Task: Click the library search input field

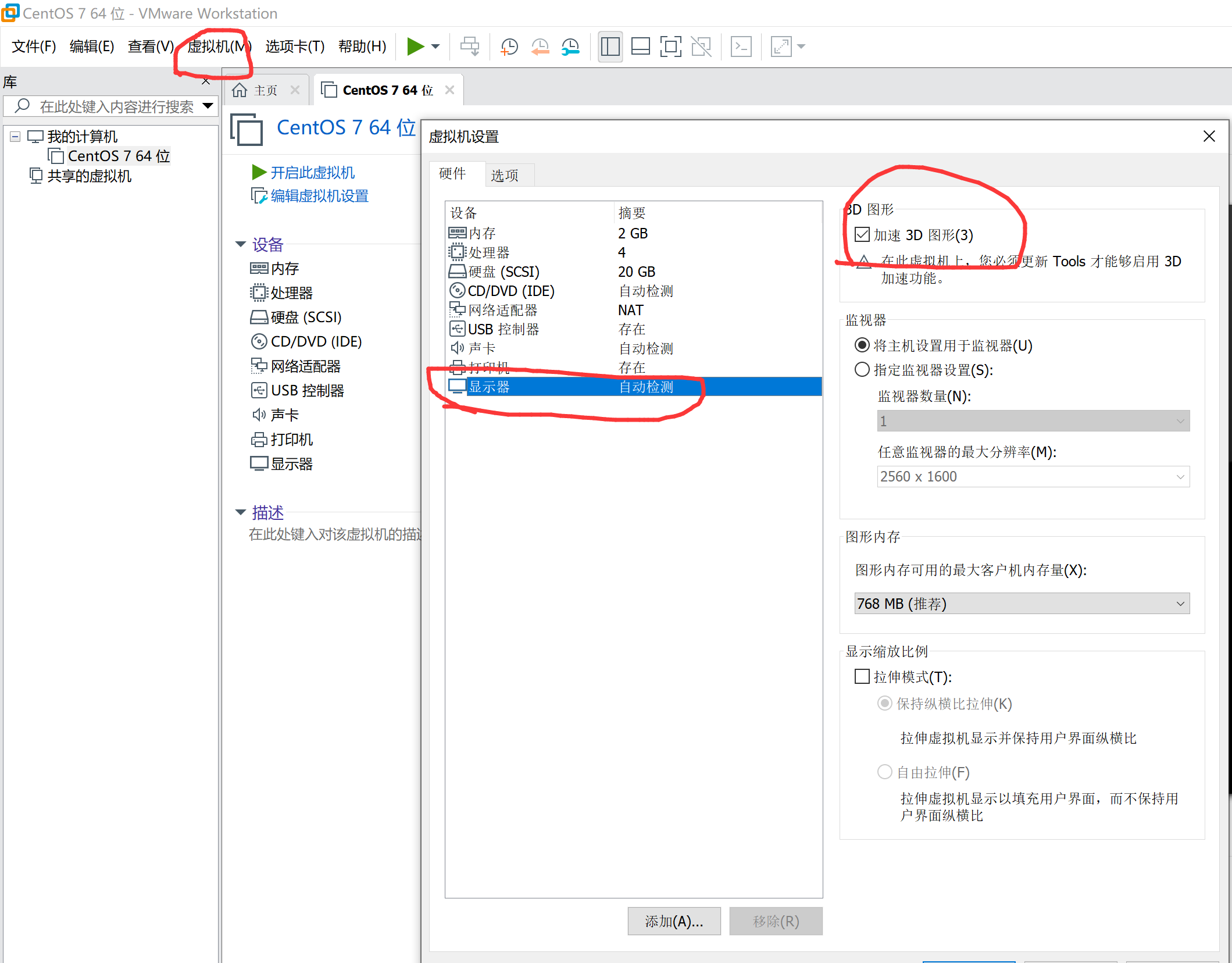Action: click(x=110, y=106)
